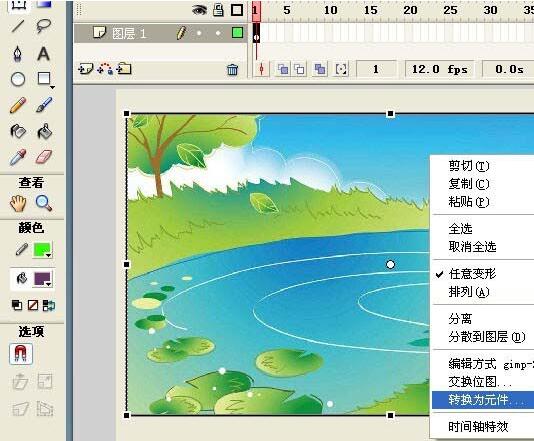534x441 pixels.
Task: Select the Eyedropper tool
Action: tap(18, 157)
